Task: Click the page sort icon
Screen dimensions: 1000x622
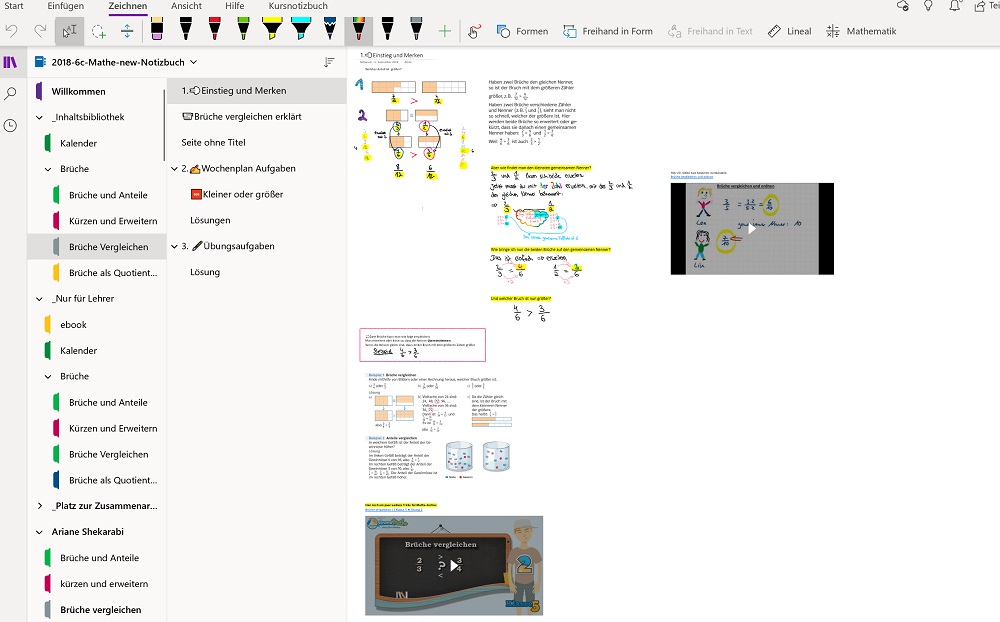Action: (329, 62)
